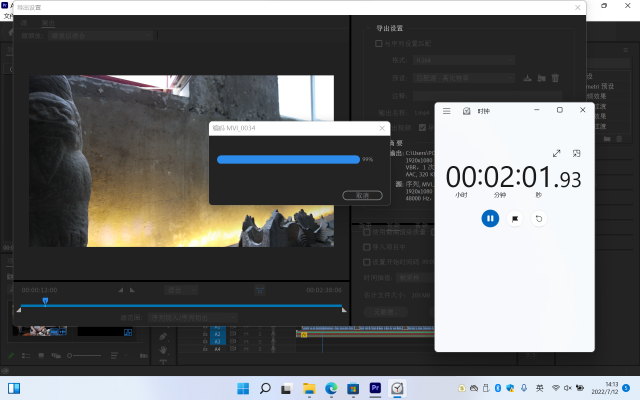Select the Type tool in Premiere
The height and width of the screenshot is (400, 640).
[163, 361]
